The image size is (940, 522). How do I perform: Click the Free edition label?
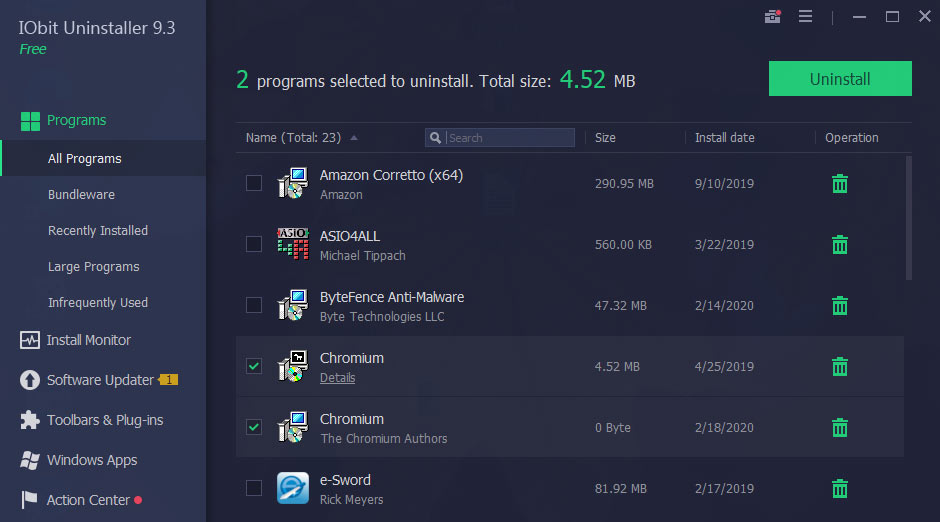pyautogui.click(x=32, y=49)
